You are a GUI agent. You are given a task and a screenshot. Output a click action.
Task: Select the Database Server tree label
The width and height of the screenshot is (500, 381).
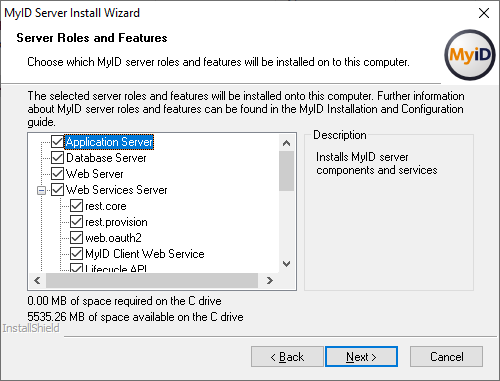pyautogui.click(x=106, y=158)
